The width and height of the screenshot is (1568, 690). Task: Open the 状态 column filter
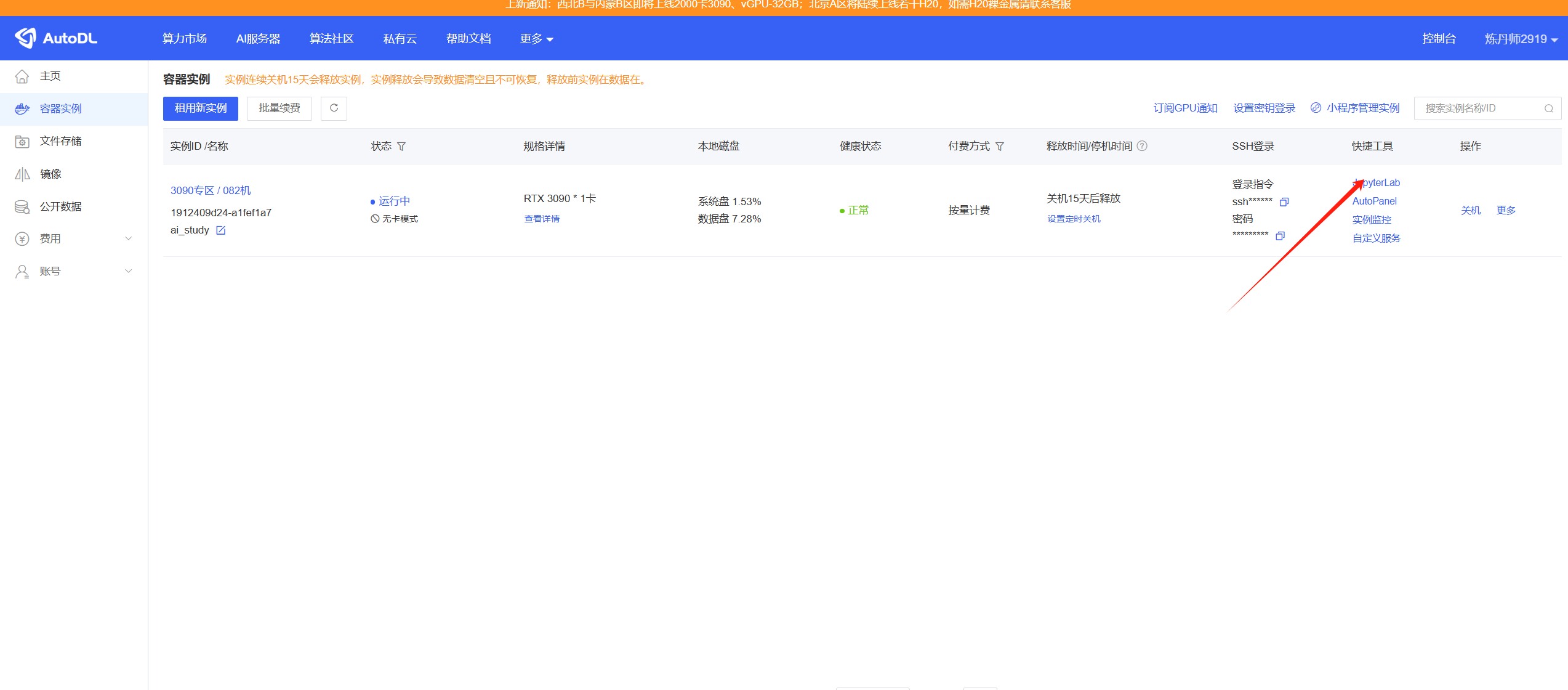(x=401, y=147)
